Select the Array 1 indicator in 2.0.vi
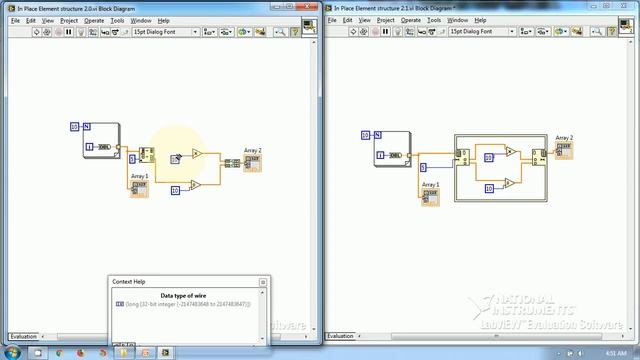 pos(140,189)
